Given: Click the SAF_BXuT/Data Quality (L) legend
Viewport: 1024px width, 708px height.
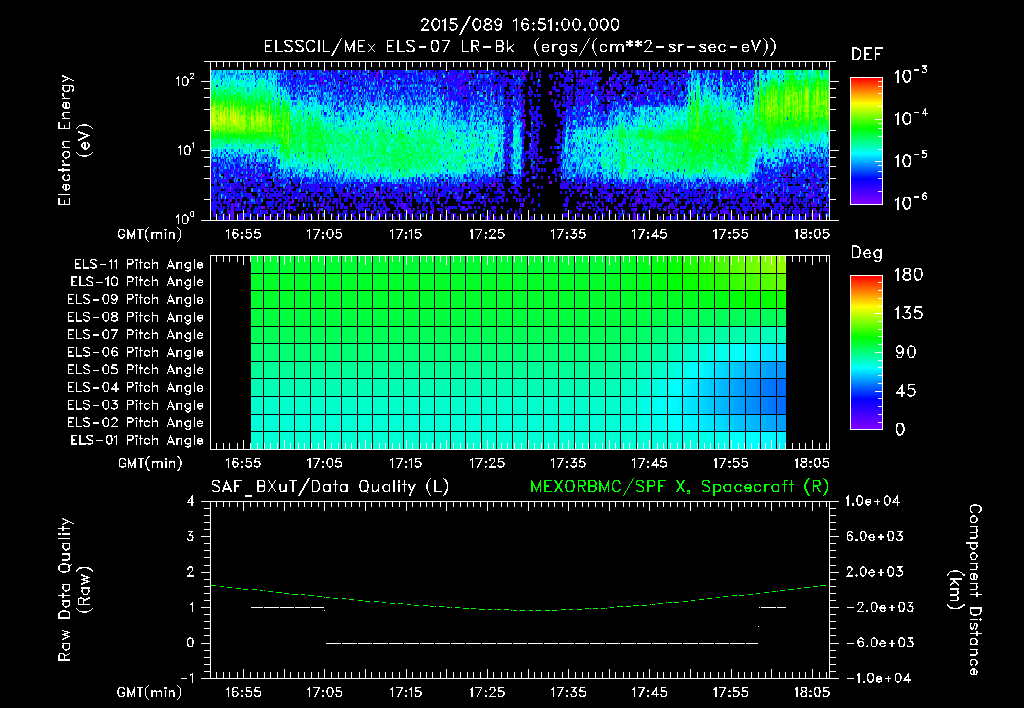Looking at the screenshot, I should 330,487.
